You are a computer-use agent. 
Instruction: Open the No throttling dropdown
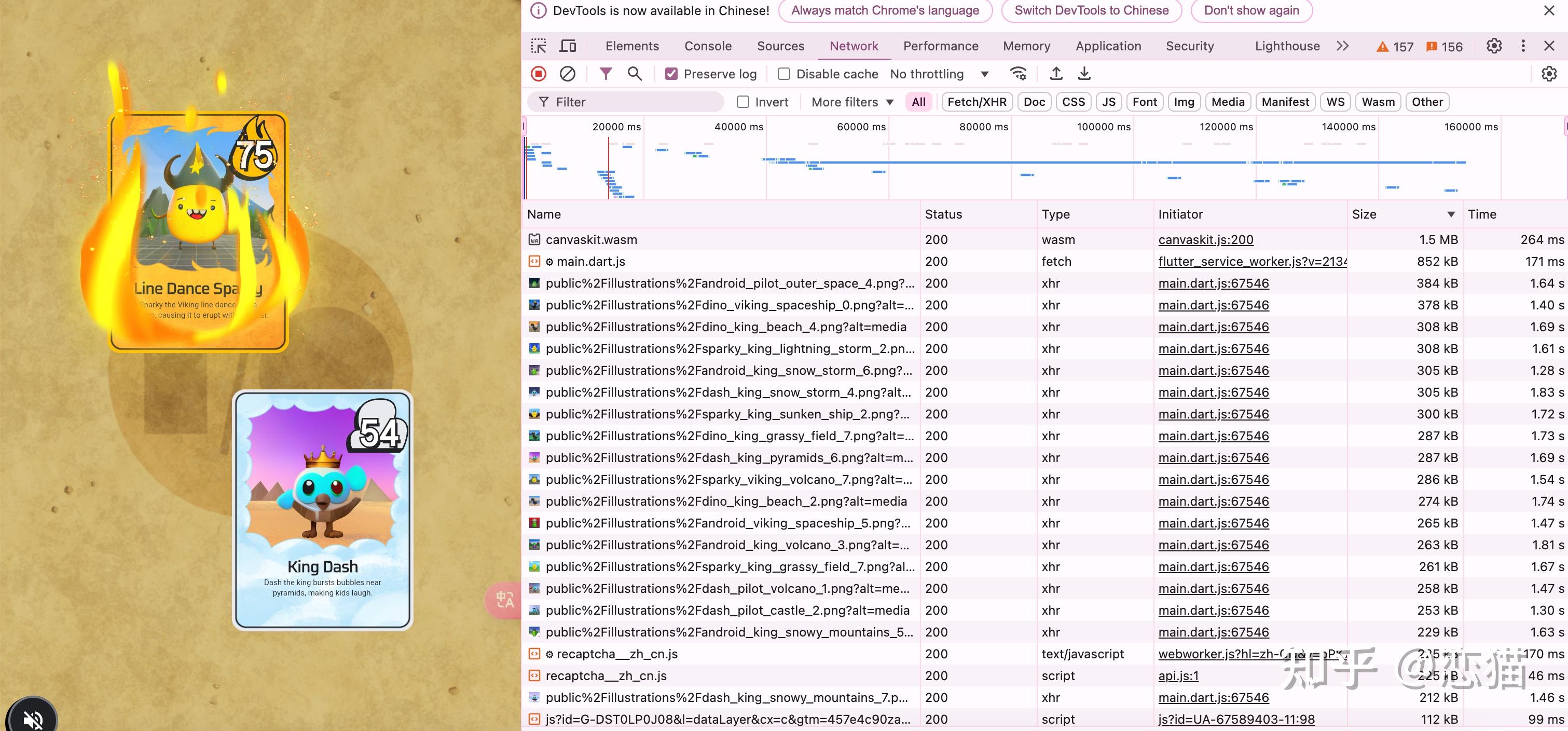tap(939, 74)
